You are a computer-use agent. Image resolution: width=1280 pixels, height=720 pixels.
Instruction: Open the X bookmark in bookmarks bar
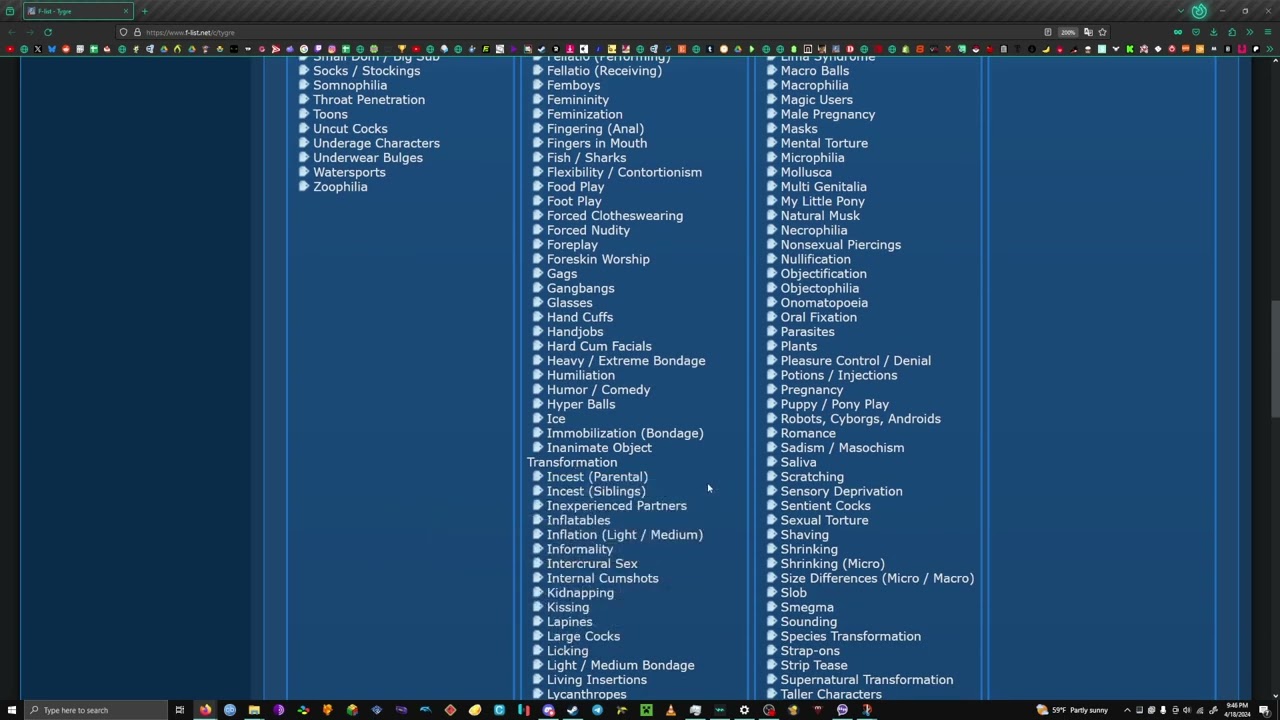[38, 49]
